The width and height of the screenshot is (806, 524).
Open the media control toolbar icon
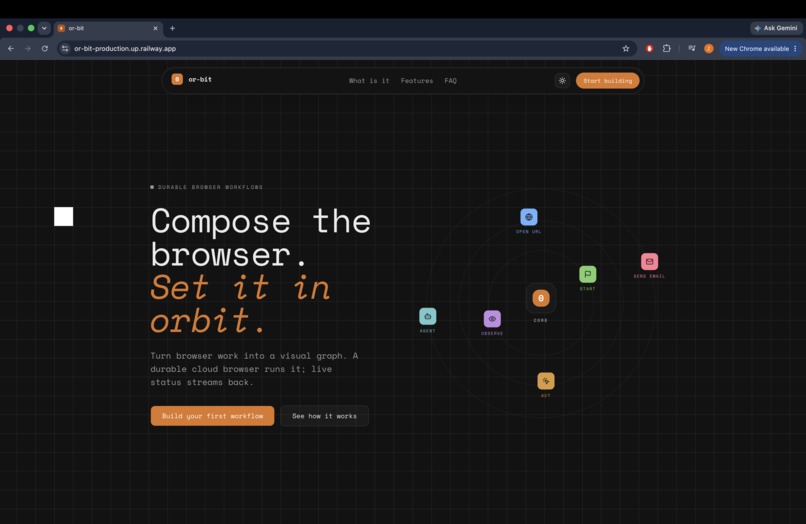[692, 48]
